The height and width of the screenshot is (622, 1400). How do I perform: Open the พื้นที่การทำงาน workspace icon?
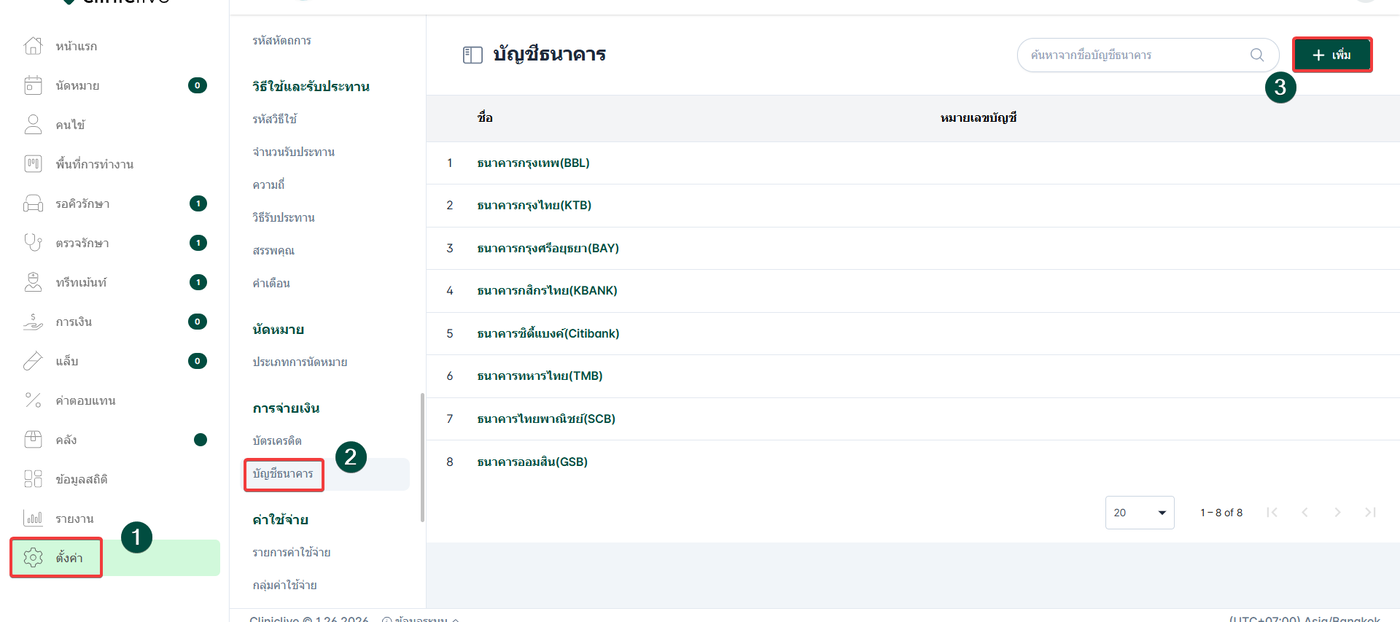33,164
